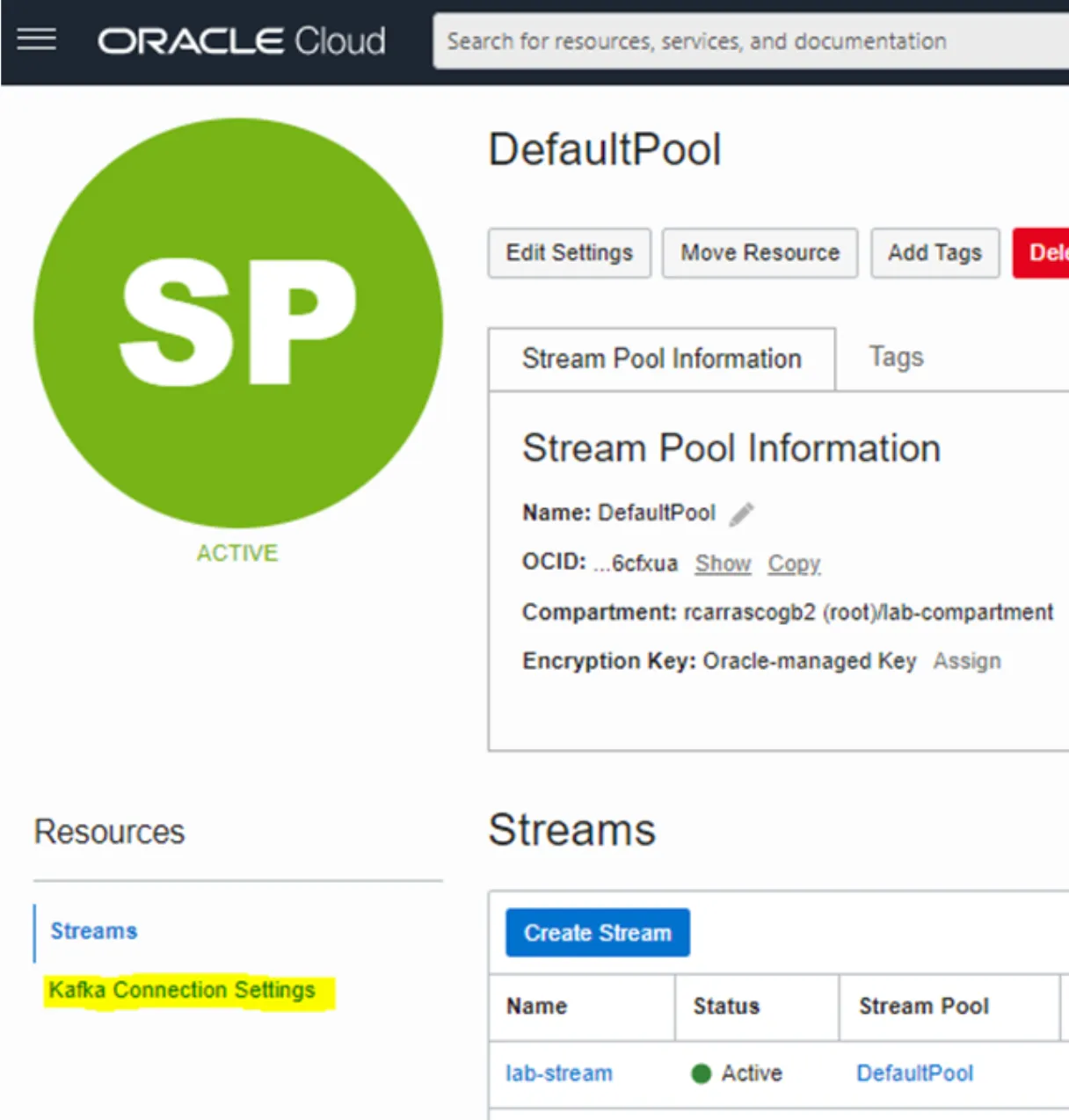The width and height of the screenshot is (1069, 1120).
Task: Click the Oracle-managed Key text
Action: tap(810, 661)
